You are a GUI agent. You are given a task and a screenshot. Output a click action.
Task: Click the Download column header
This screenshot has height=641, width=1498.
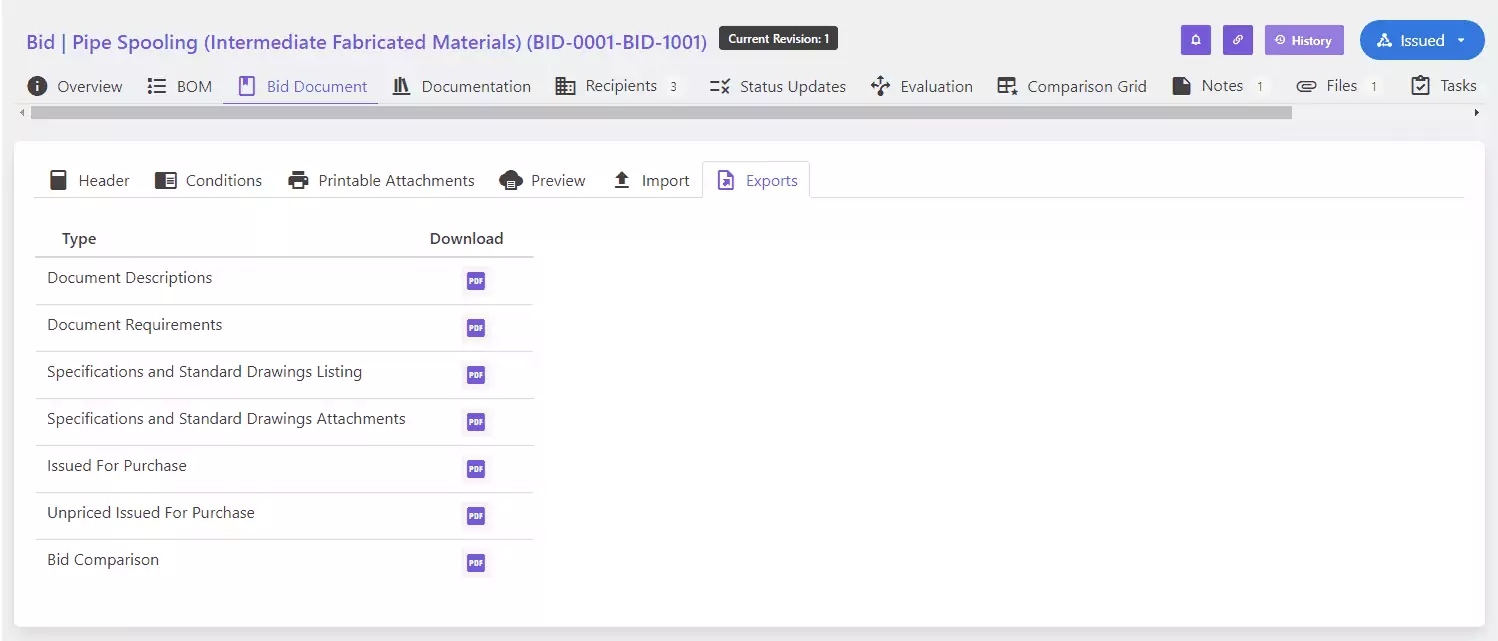[x=466, y=239]
